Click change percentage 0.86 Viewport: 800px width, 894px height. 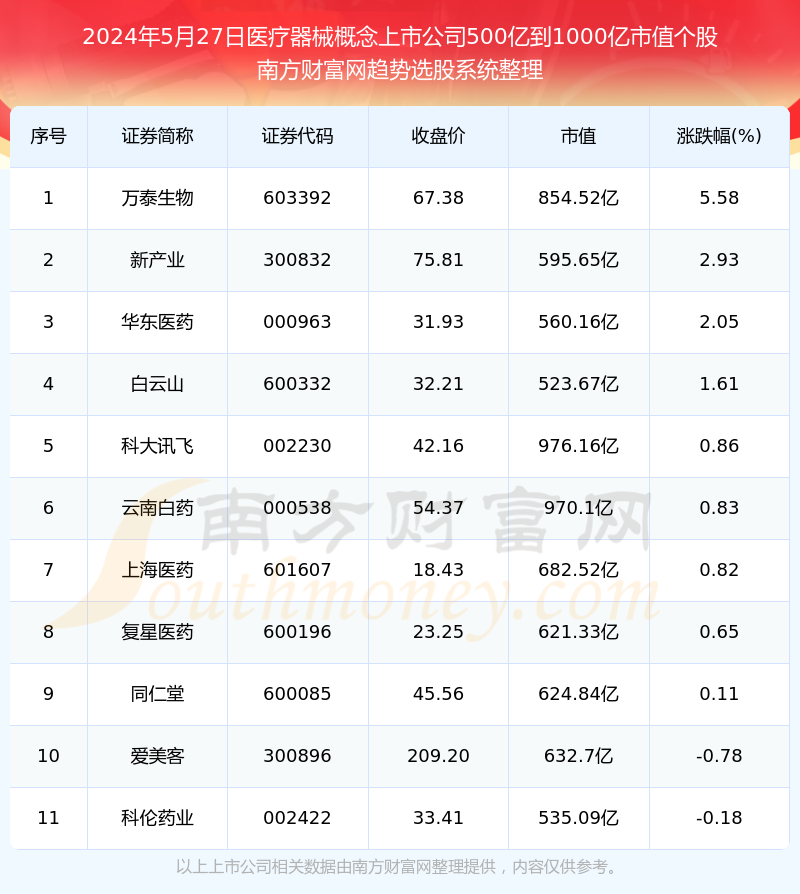pyautogui.click(x=719, y=446)
